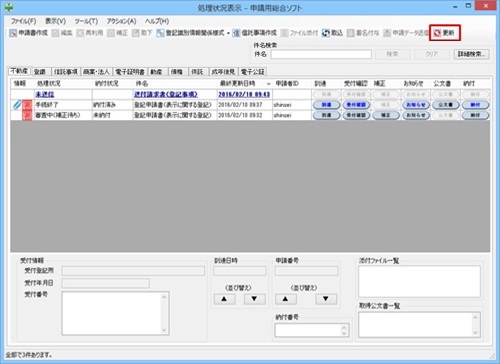Screen dimensions: 500x364
Task: Click the ファイル添付 toolbar icon
Action: 284,33
